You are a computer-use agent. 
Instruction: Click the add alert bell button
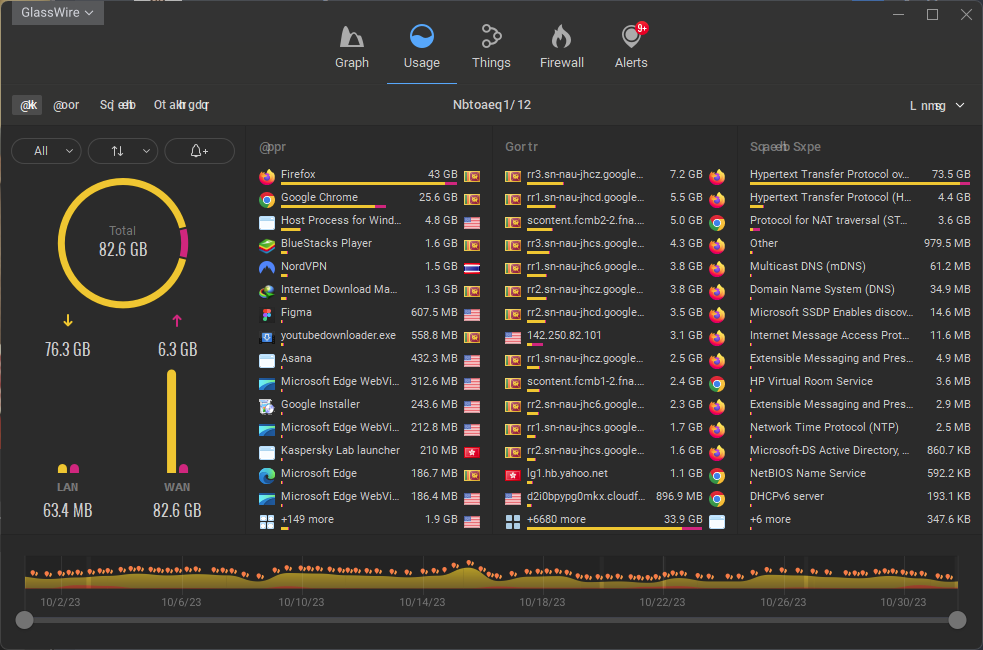point(199,151)
